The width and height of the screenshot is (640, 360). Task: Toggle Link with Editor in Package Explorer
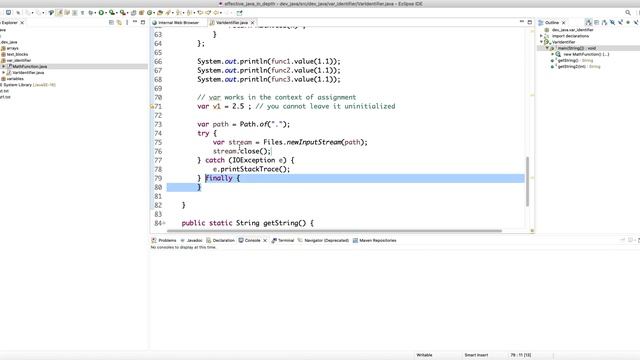click(x=119, y=22)
